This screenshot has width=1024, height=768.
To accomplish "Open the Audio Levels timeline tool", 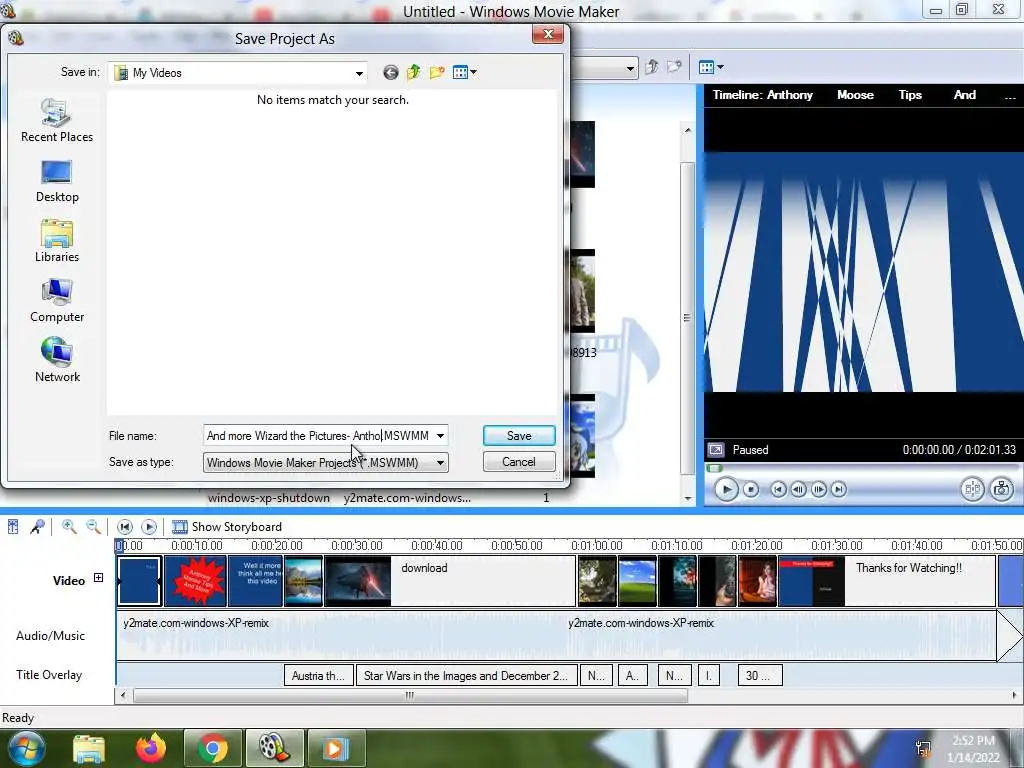I will click(13, 526).
